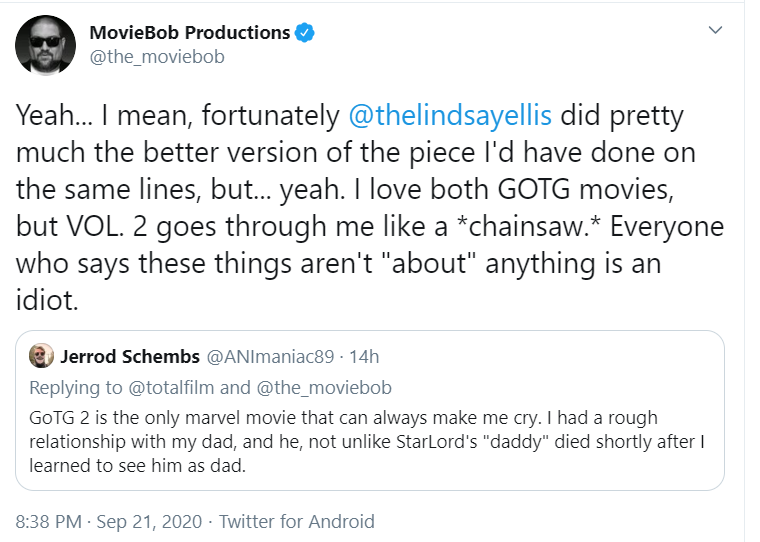760x542 pixels.
Task: Open the quoted tweet text about GoTG 2
Action: [x=366, y=441]
